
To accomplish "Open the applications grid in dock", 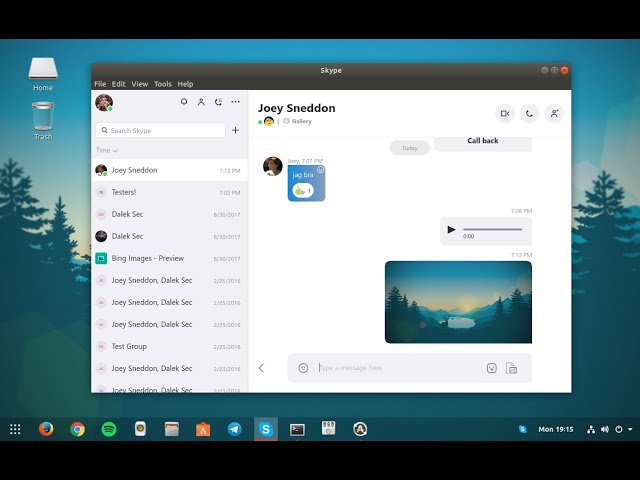I will click(x=15, y=429).
